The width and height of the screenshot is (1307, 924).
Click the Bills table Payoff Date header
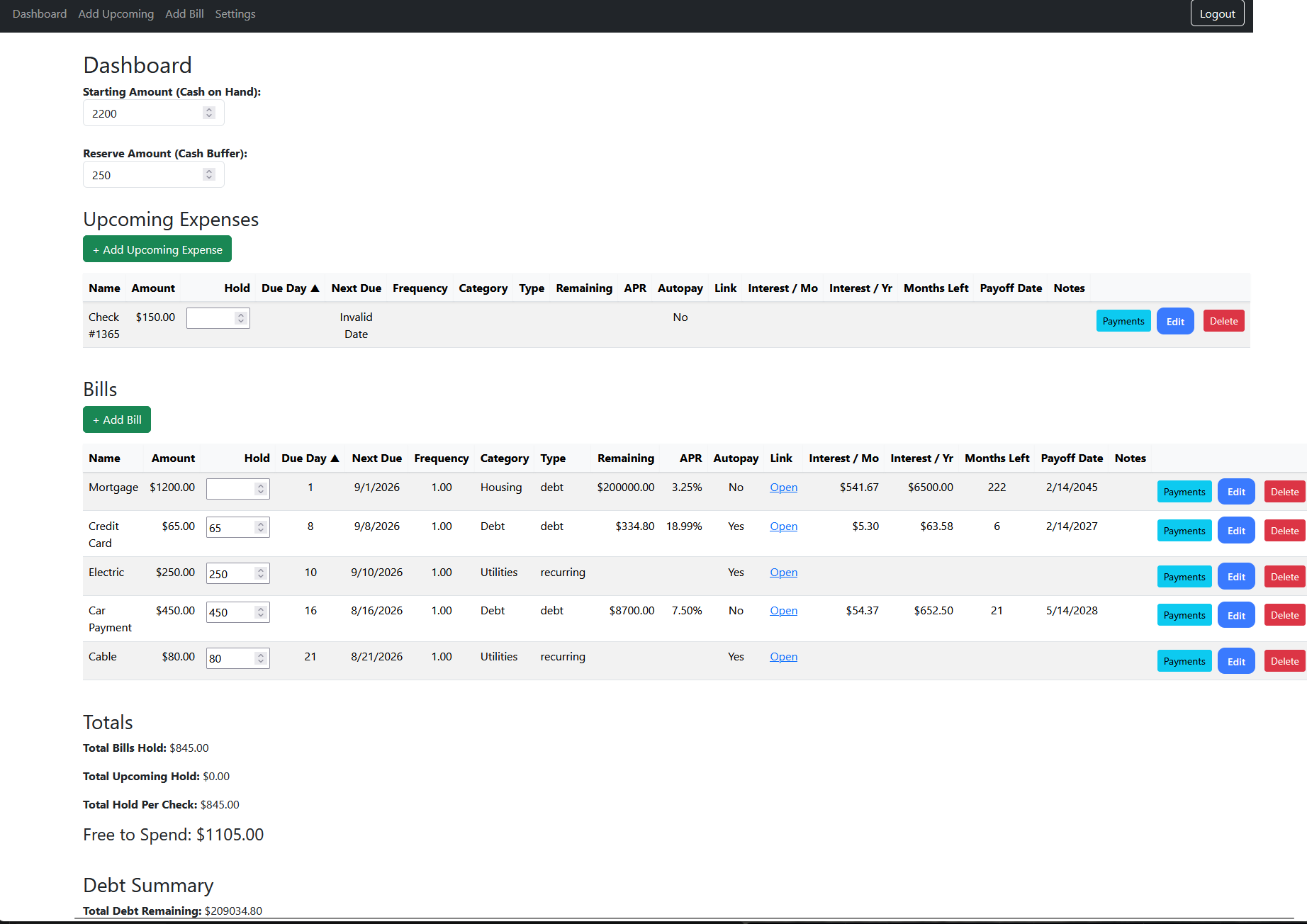tap(1072, 458)
